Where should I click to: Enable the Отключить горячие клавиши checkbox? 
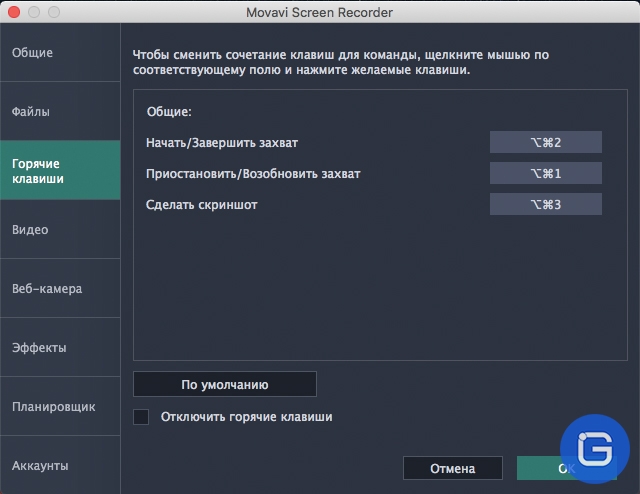[141, 417]
